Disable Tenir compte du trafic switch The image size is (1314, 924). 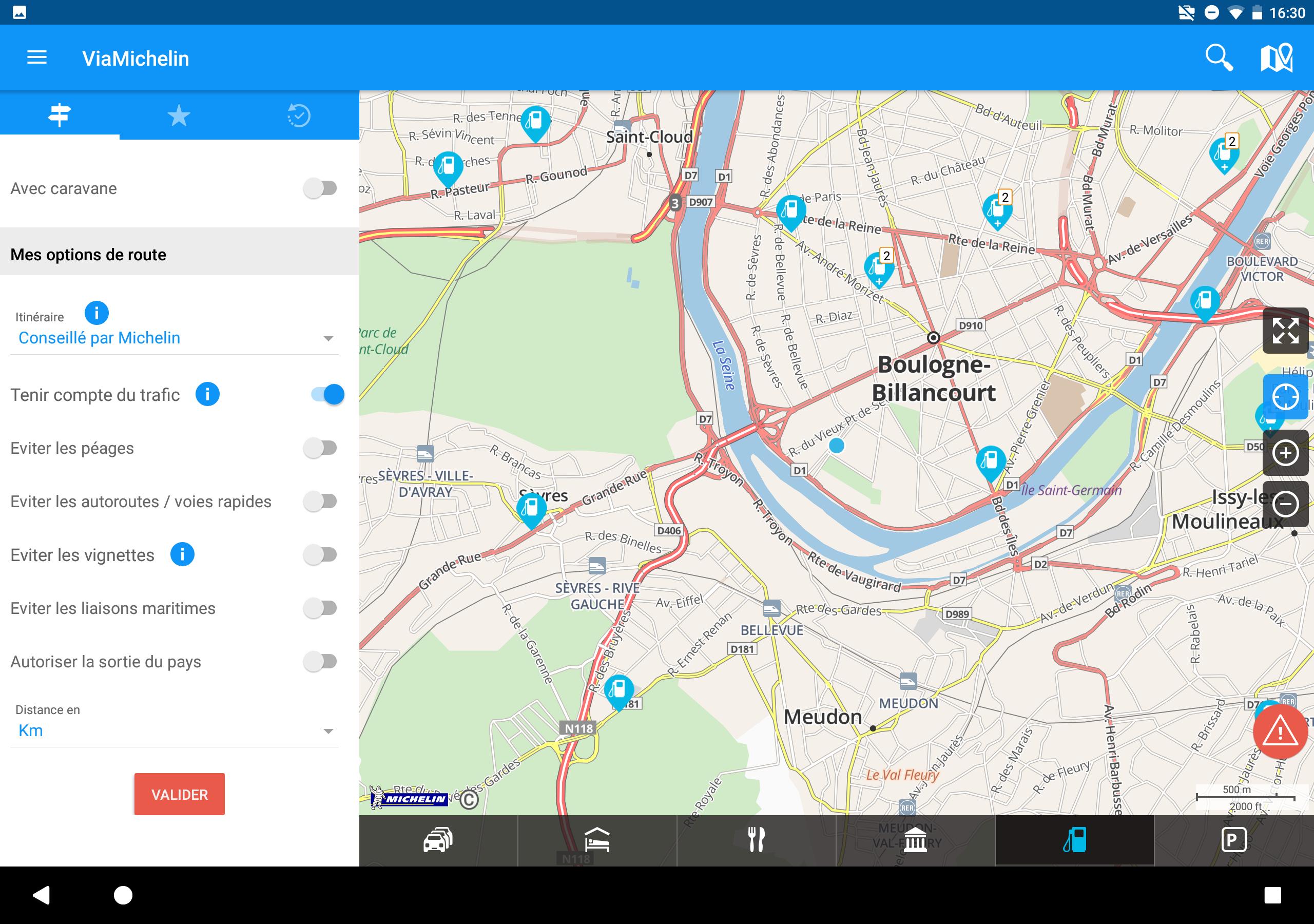[327, 394]
